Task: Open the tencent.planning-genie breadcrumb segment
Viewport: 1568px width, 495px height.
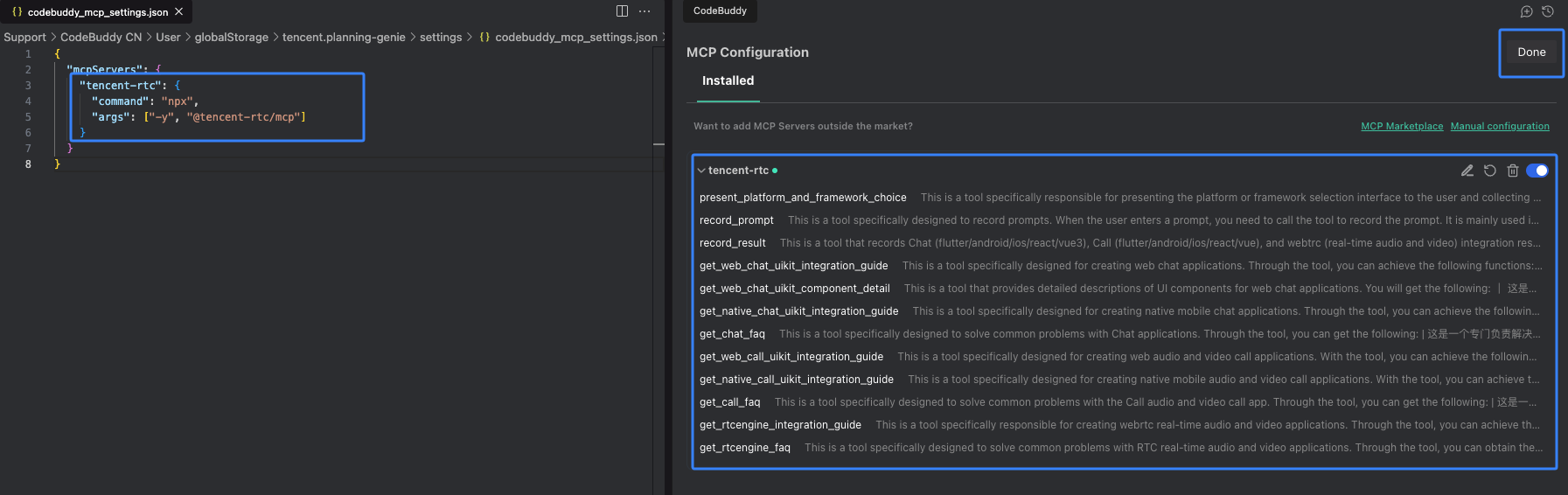Action: coord(344,37)
